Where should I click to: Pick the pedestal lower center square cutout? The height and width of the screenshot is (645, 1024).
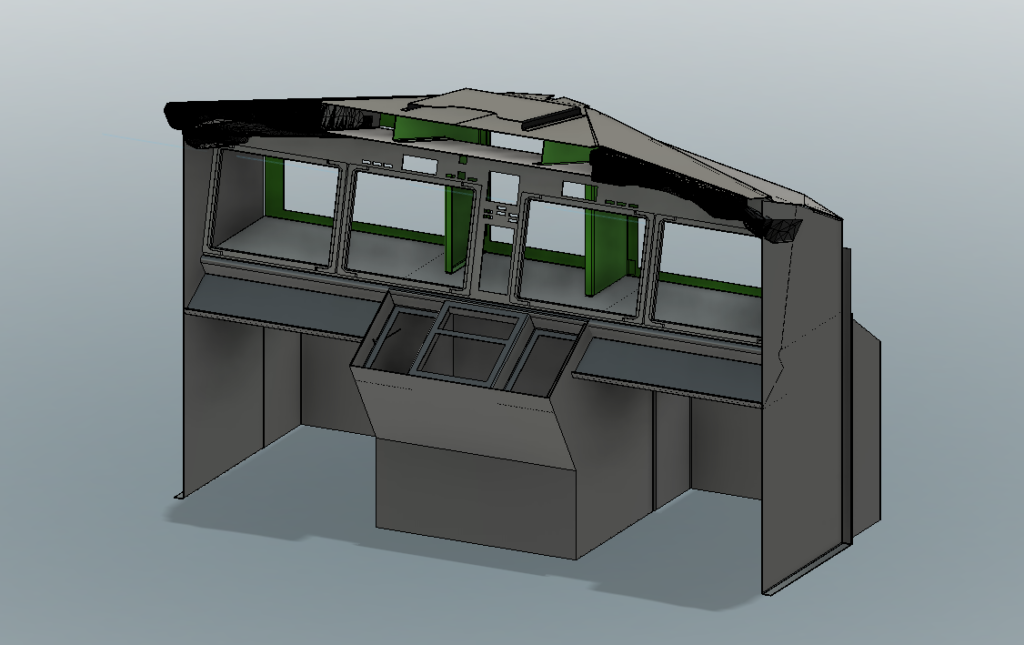click(x=464, y=359)
